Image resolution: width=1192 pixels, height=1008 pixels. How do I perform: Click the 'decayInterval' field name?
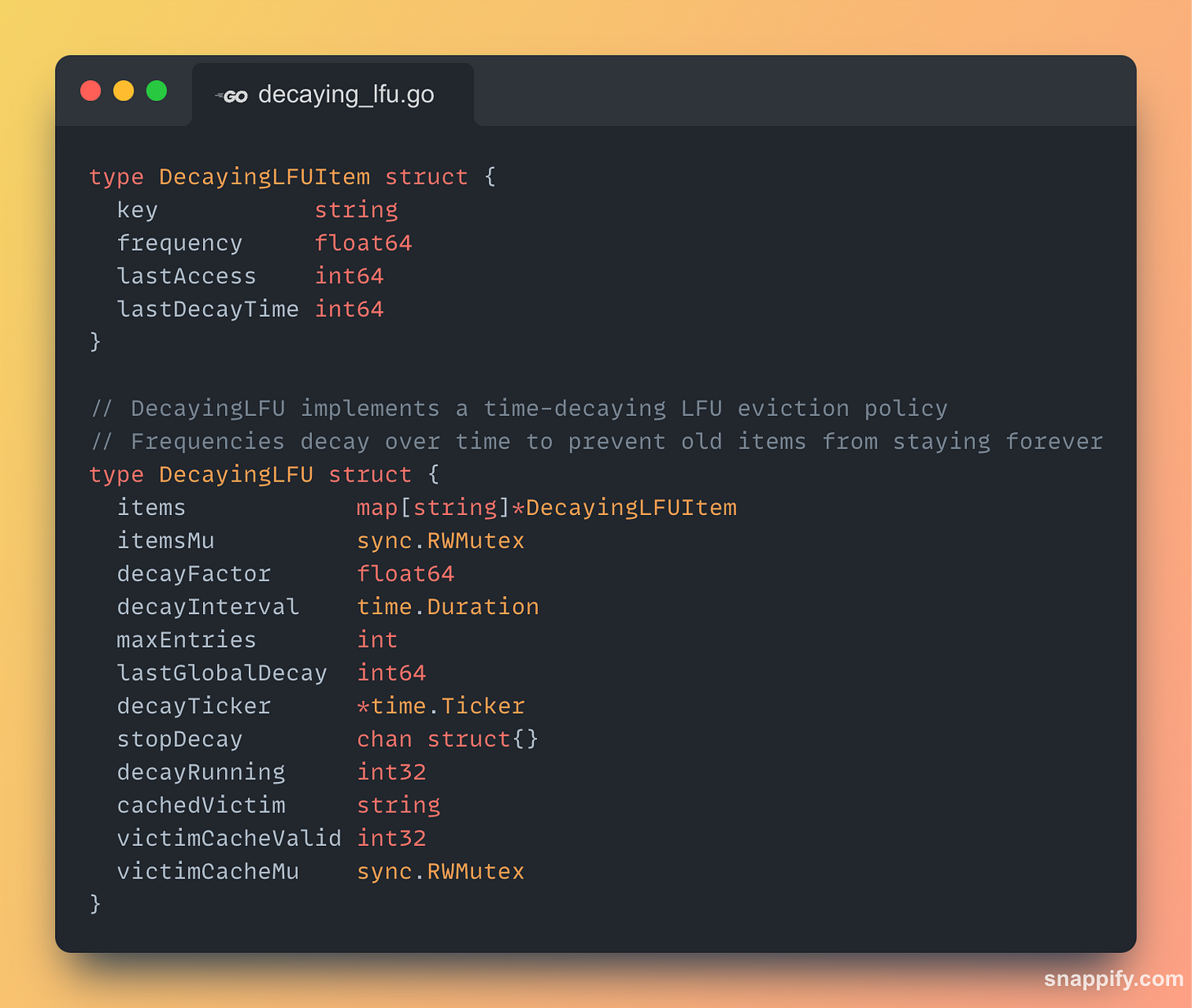(208, 607)
